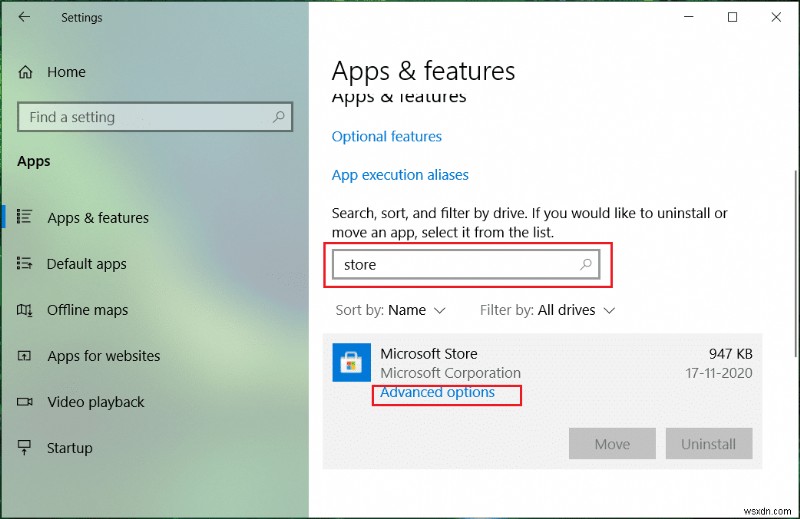Click the 17-11-2020 install date
800x519 pixels.
(x=718, y=373)
